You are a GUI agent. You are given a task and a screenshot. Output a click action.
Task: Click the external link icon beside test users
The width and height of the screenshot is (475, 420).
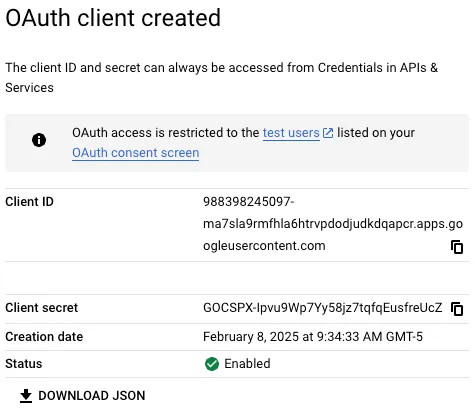tap(328, 133)
